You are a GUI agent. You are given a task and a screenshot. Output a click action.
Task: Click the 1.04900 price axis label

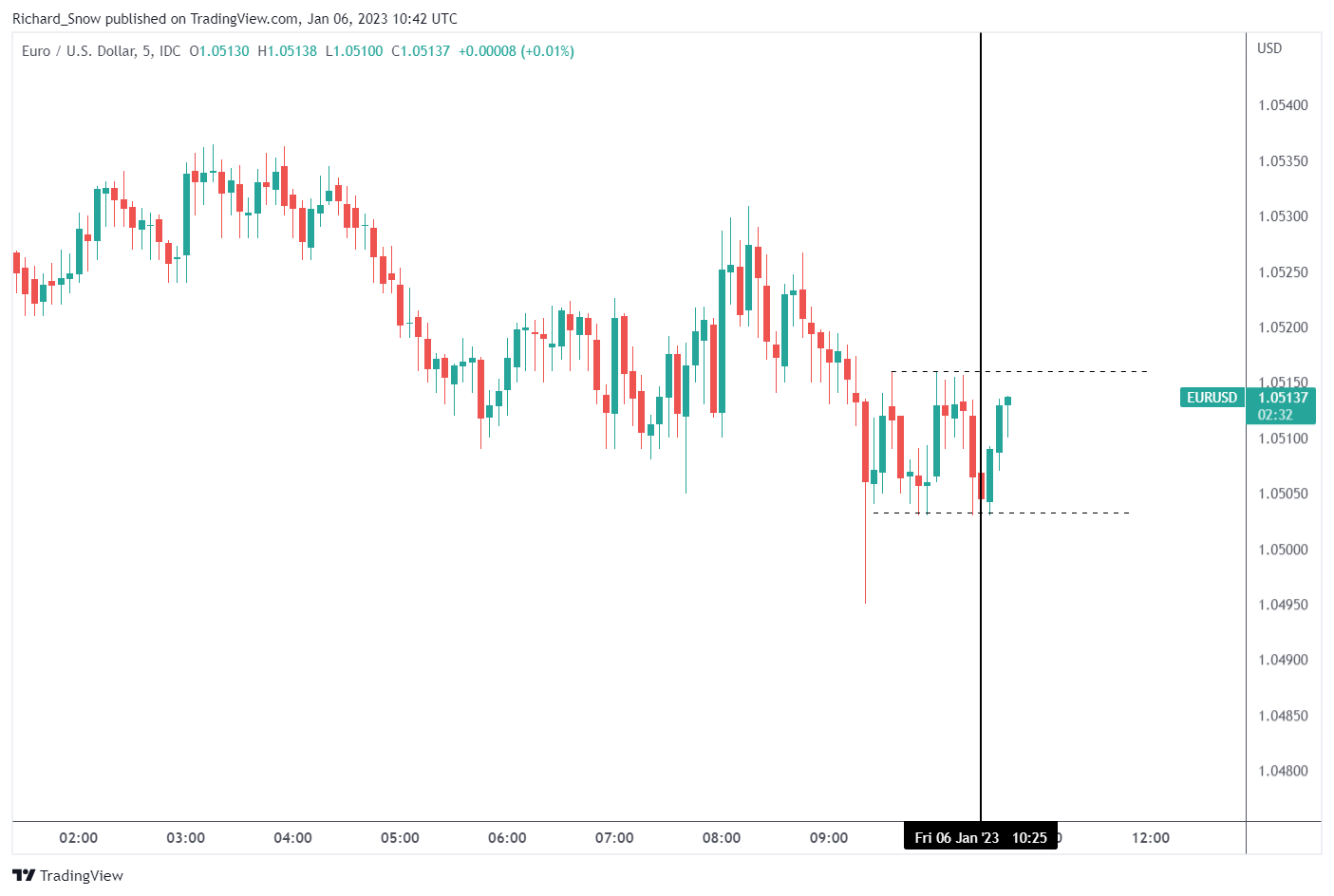[x=1283, y=660]
